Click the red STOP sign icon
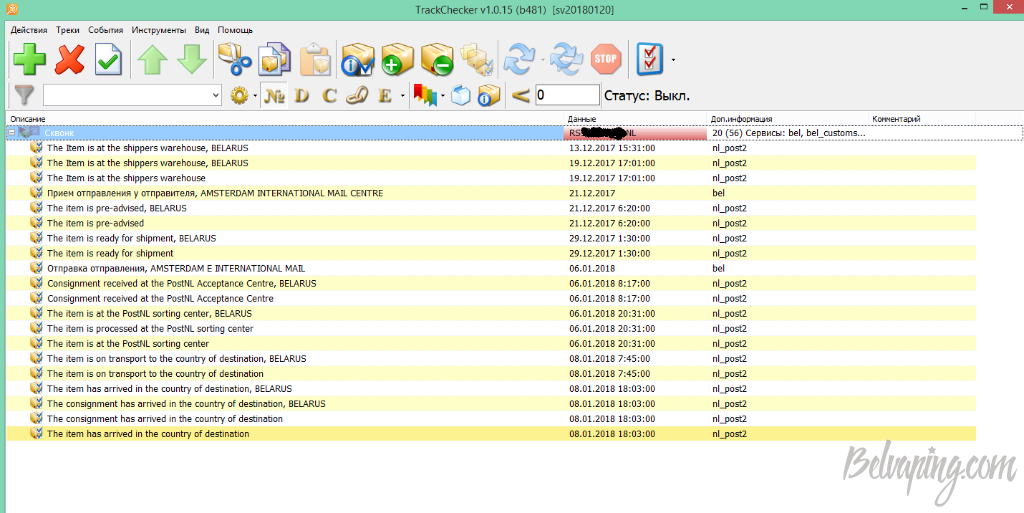 coord(605,59)
